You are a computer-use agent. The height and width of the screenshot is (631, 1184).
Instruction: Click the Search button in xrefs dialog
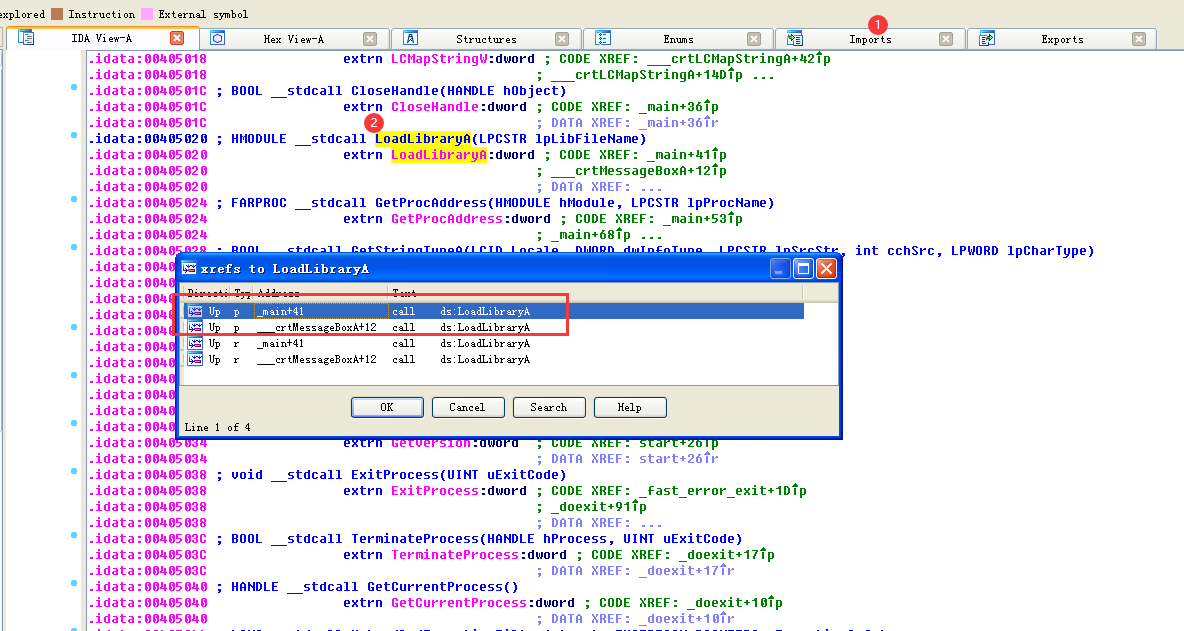coord(548,407)
